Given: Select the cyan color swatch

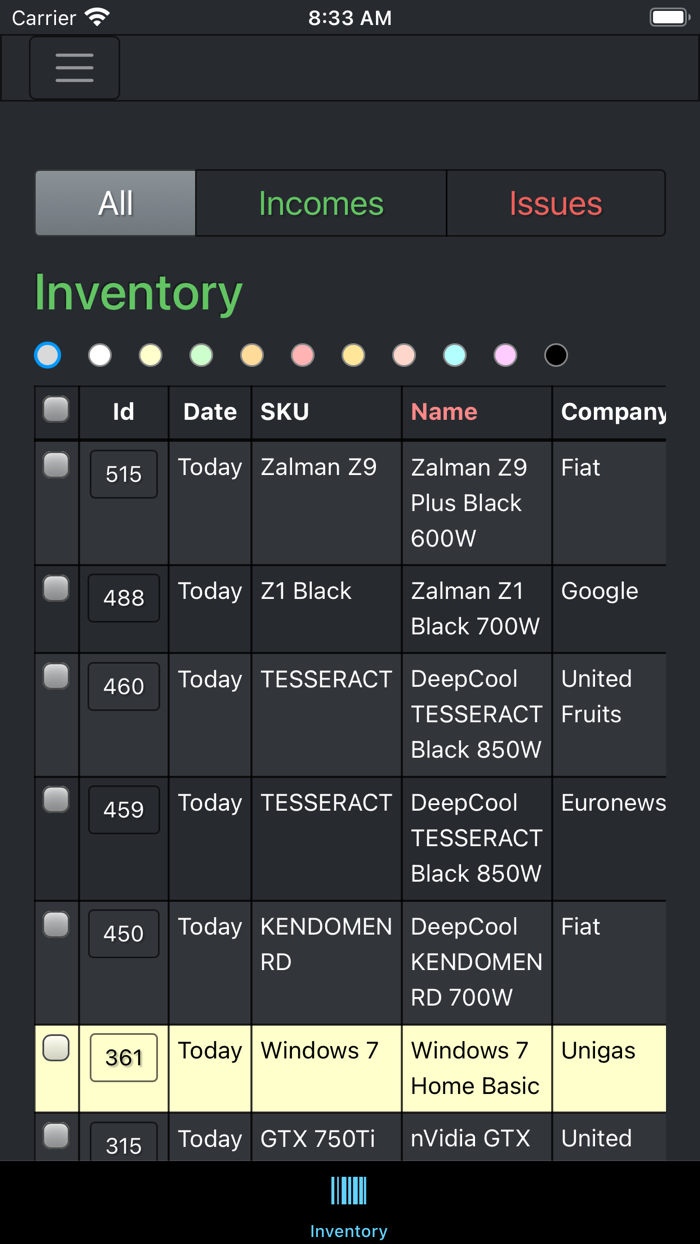Looking at the screenshot, I should [454, 354].
